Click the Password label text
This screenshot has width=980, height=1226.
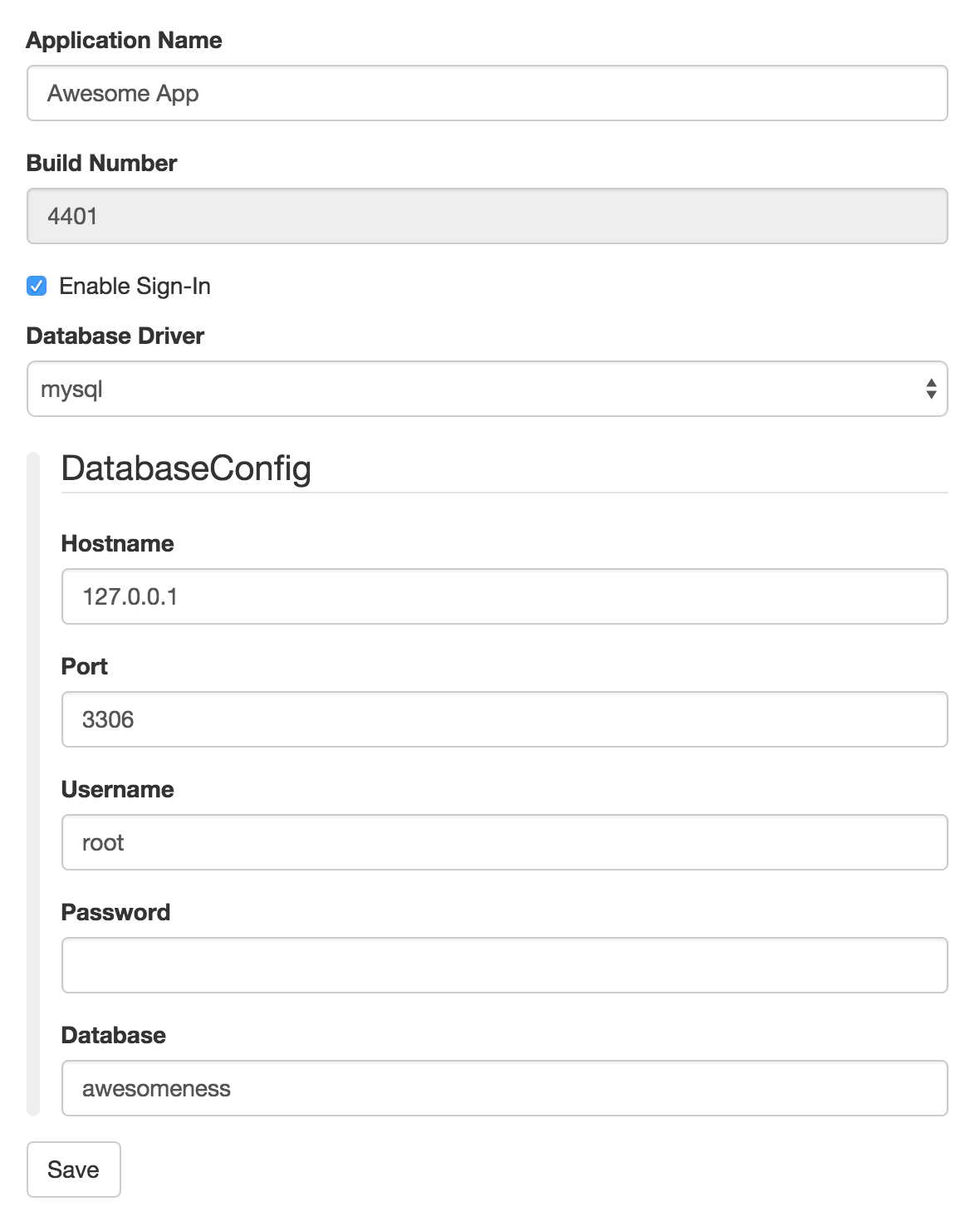(x=116, y=912)
